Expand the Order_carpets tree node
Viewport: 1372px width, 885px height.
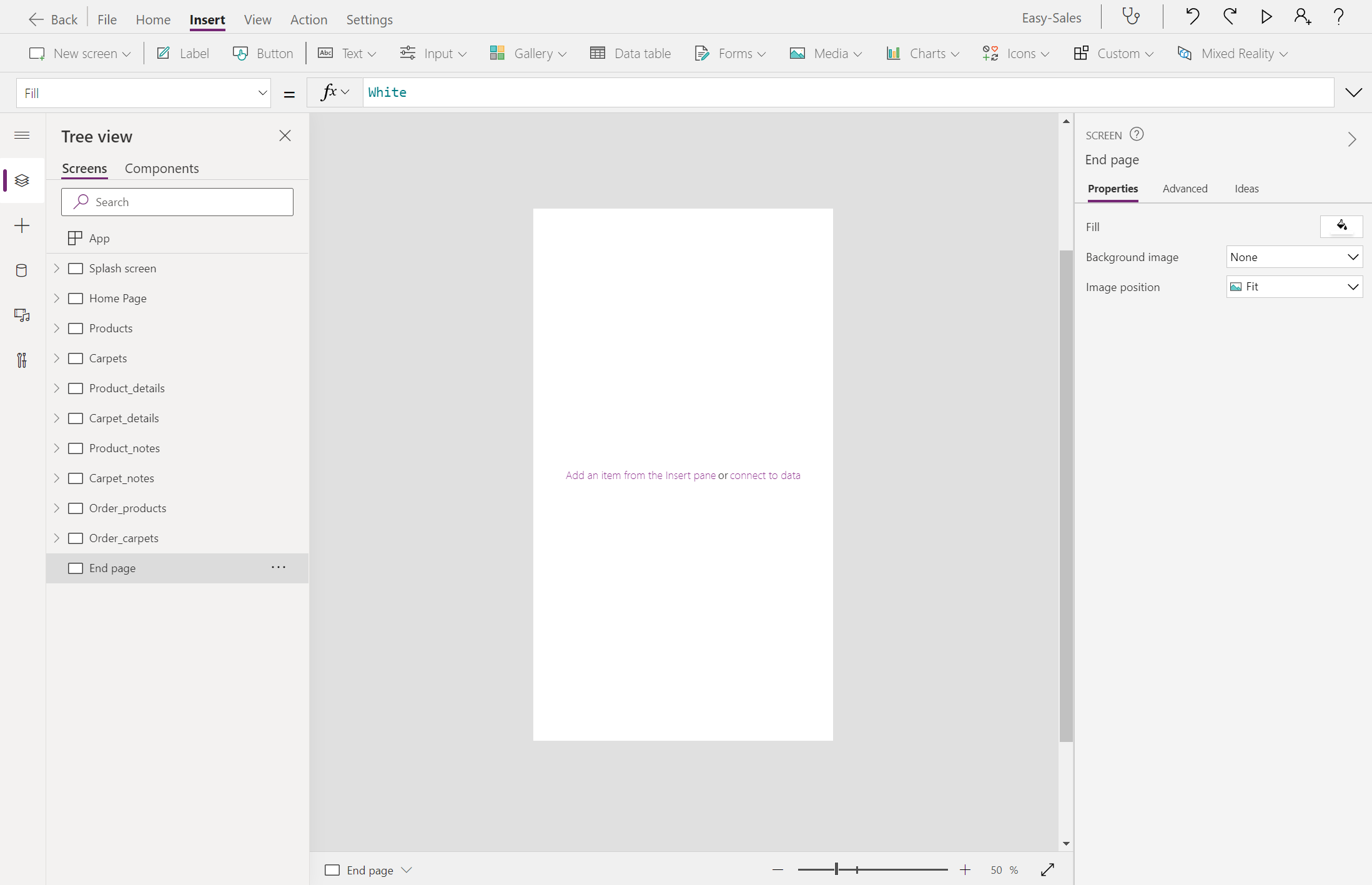57,538
